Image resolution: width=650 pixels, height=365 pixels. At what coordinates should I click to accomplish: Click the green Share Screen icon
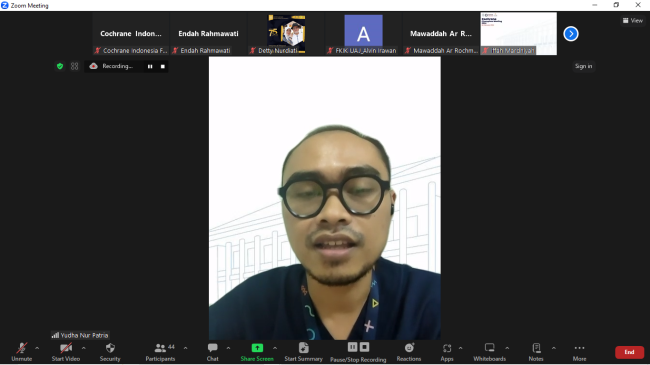coord(257,348)
